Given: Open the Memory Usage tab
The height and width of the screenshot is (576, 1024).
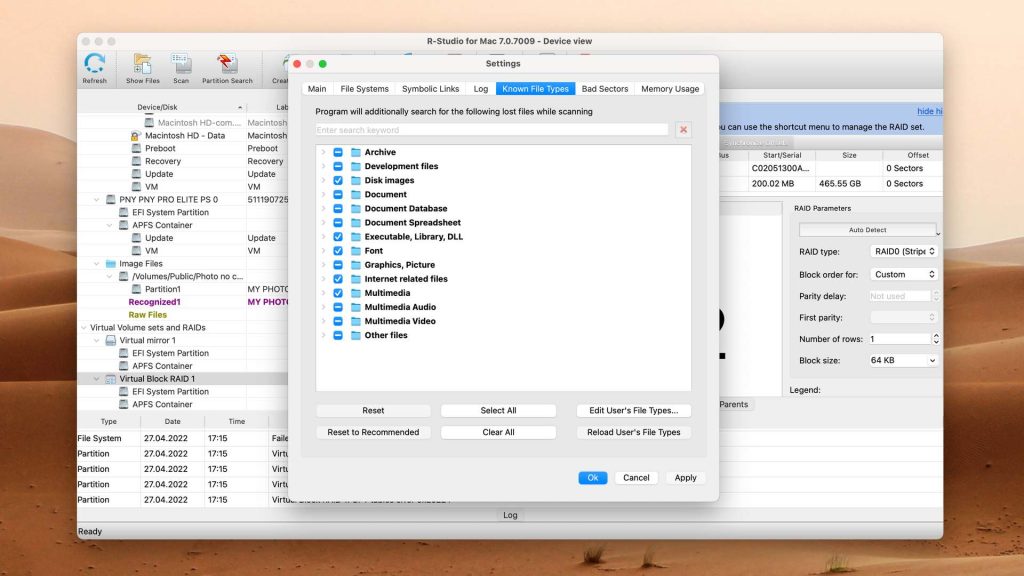Looking at the screenshot, I should 669,88.
